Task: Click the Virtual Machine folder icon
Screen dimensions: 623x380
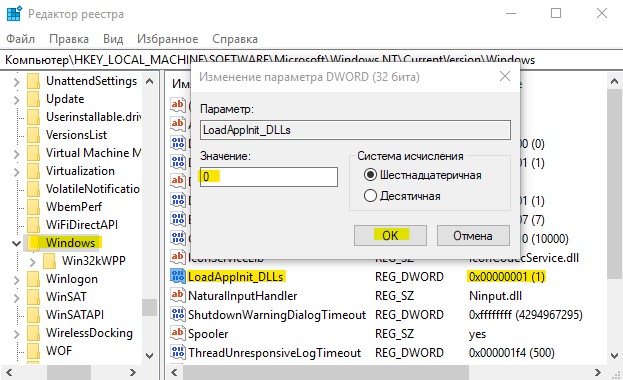Action: [x=33, y=153]
